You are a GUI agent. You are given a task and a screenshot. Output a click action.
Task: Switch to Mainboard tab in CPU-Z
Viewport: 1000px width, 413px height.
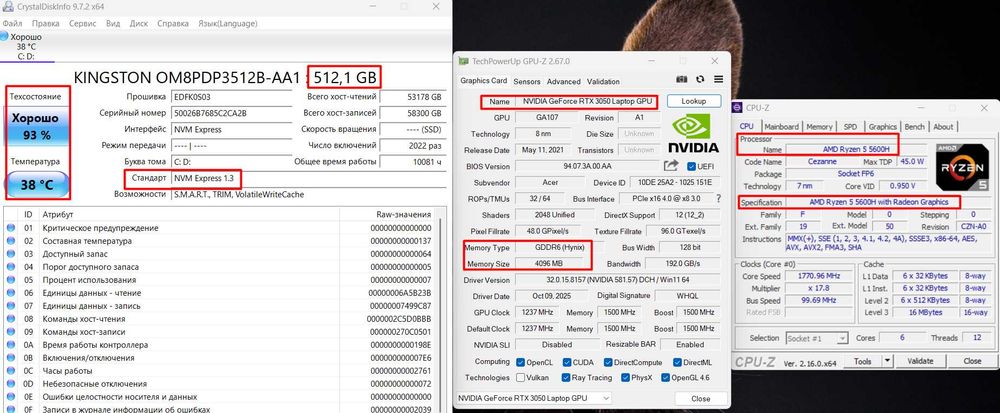pos(781,126)
